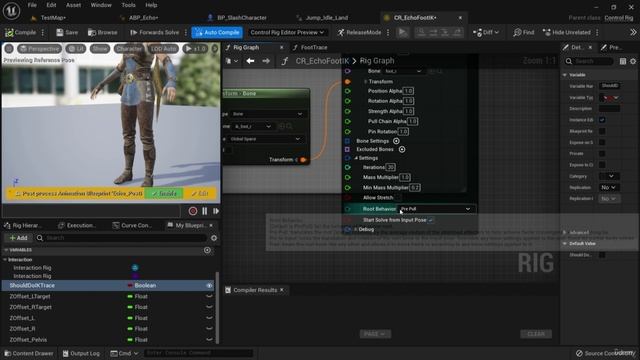Image resolution: width=640 pixels, height=360 pixels.
Task: Toggle Hide Unrelated nodes
Action: (567, 32)
